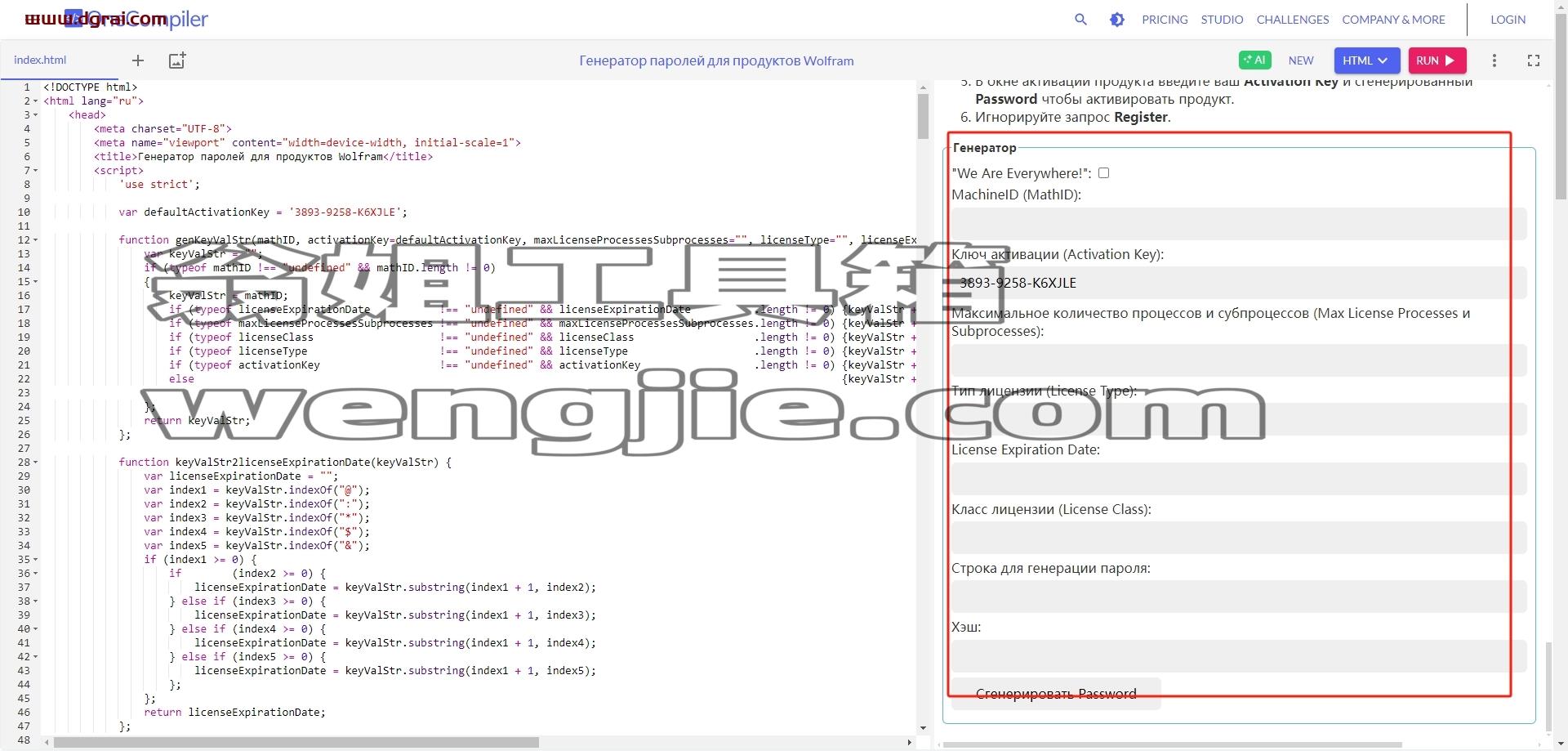Fold the else-if block at line 38
Screen dimensions: 1568x751
click(35, 601)
